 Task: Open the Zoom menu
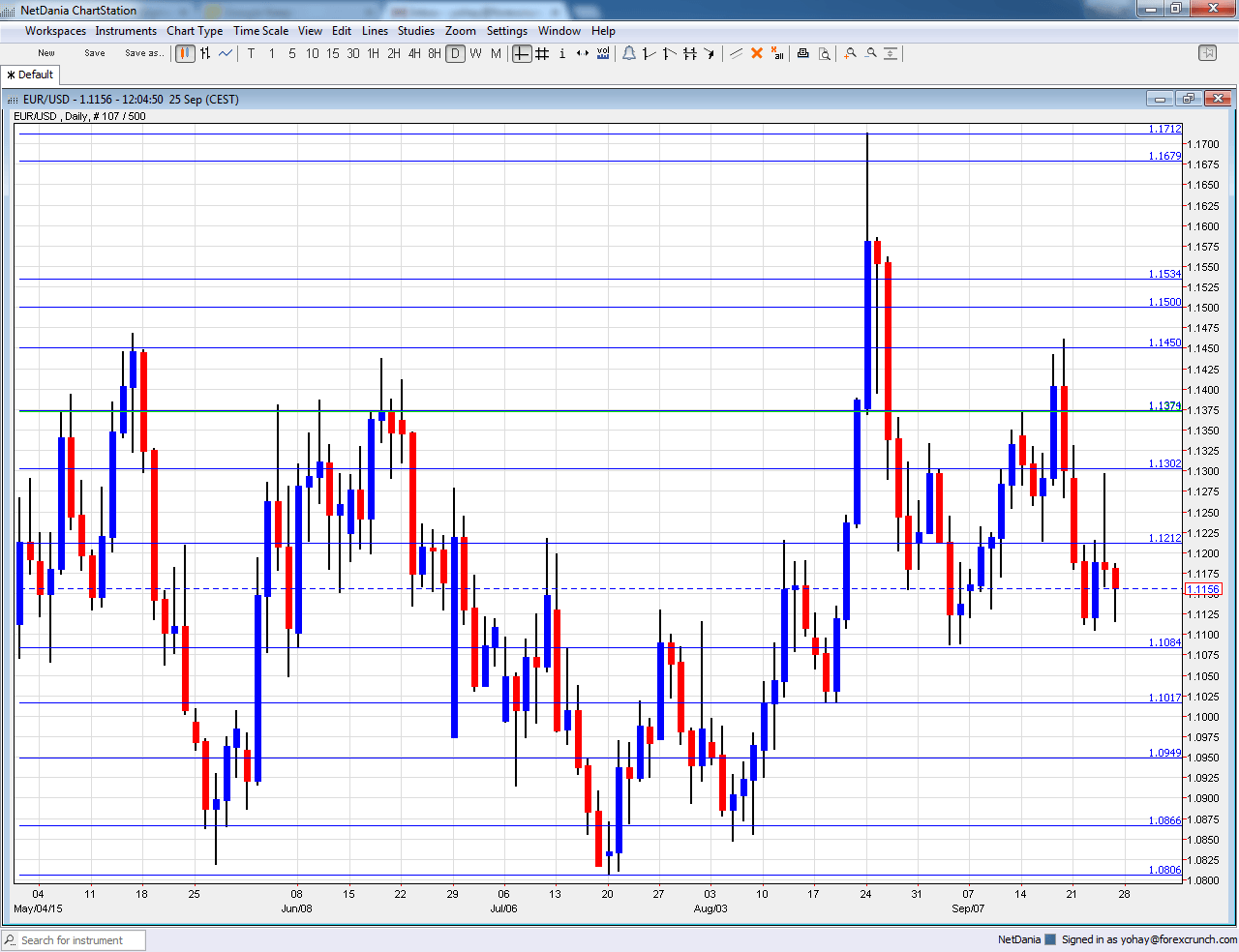[x=461, y=31]
